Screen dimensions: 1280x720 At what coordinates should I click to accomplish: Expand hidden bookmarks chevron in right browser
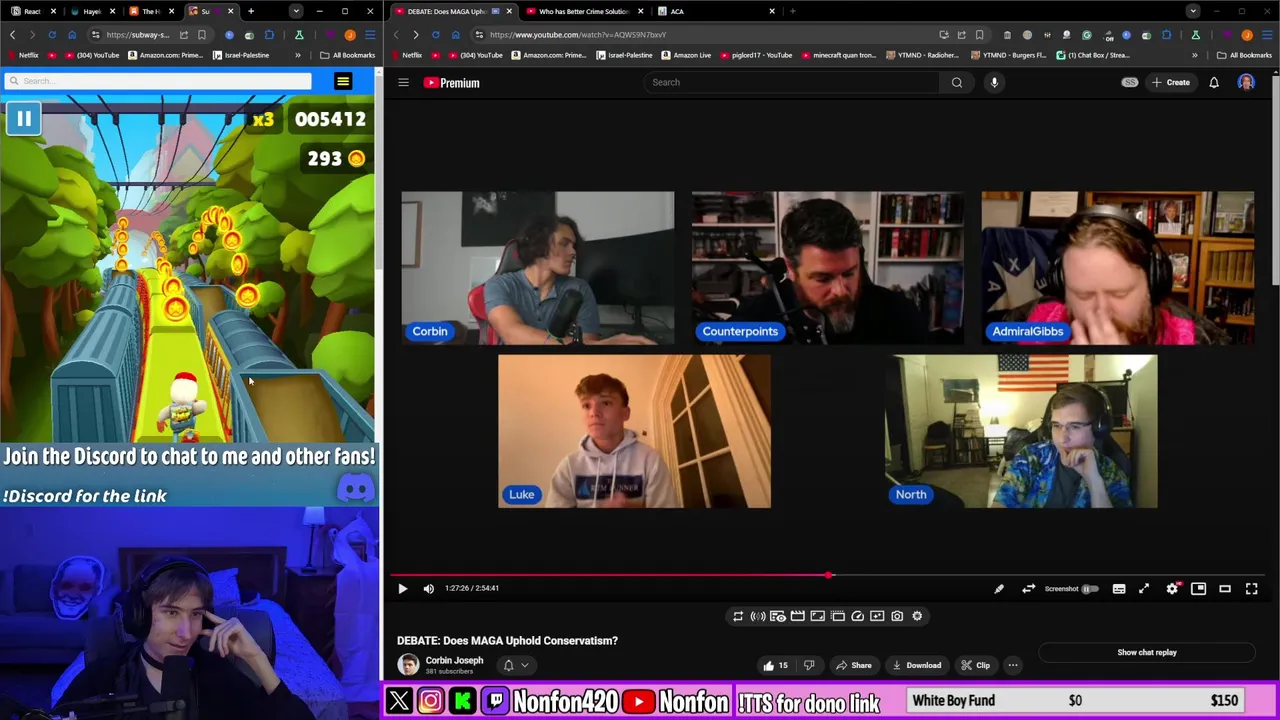pyautogui.click(x=1194, y=55)
